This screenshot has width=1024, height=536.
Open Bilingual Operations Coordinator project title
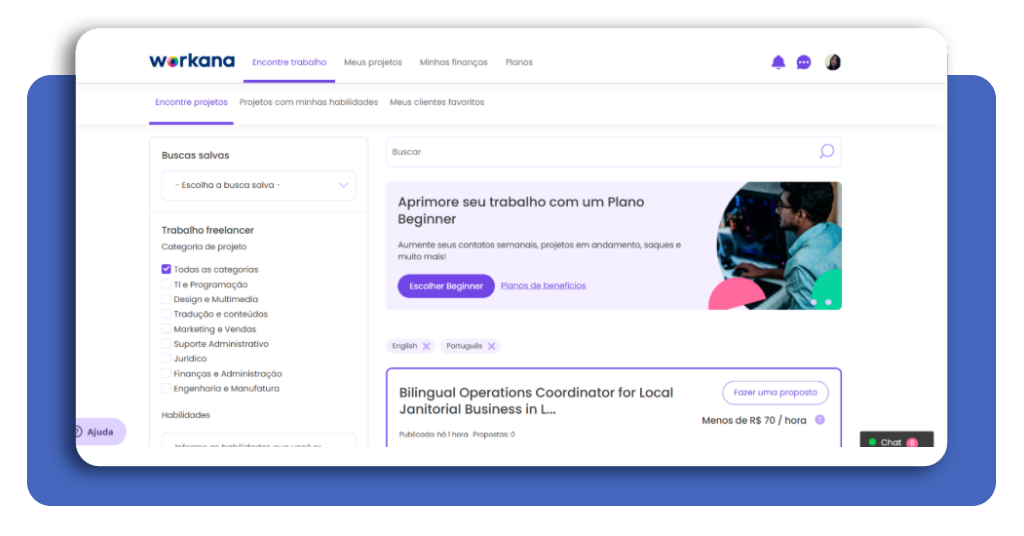click(x=536, y=401)
